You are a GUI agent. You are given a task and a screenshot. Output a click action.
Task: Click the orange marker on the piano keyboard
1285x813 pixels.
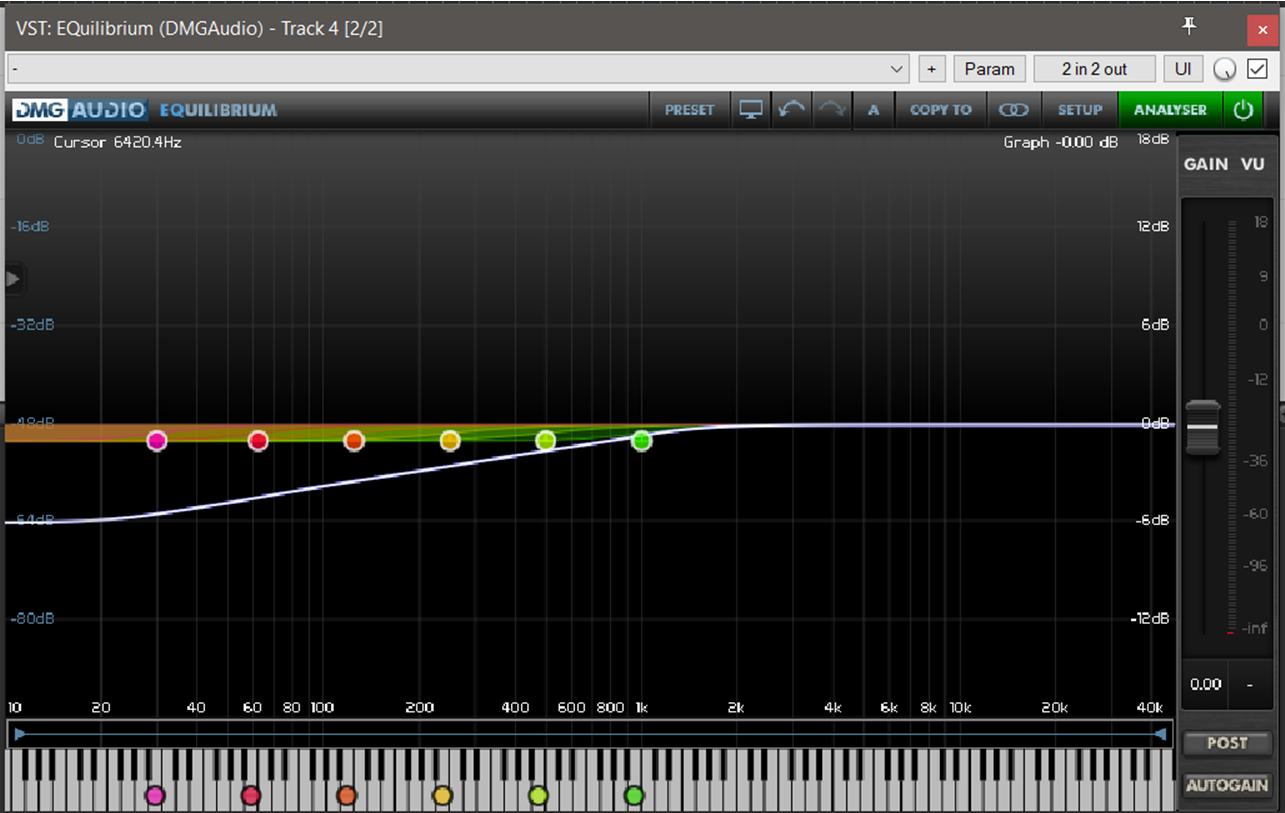tap(347, 796)
